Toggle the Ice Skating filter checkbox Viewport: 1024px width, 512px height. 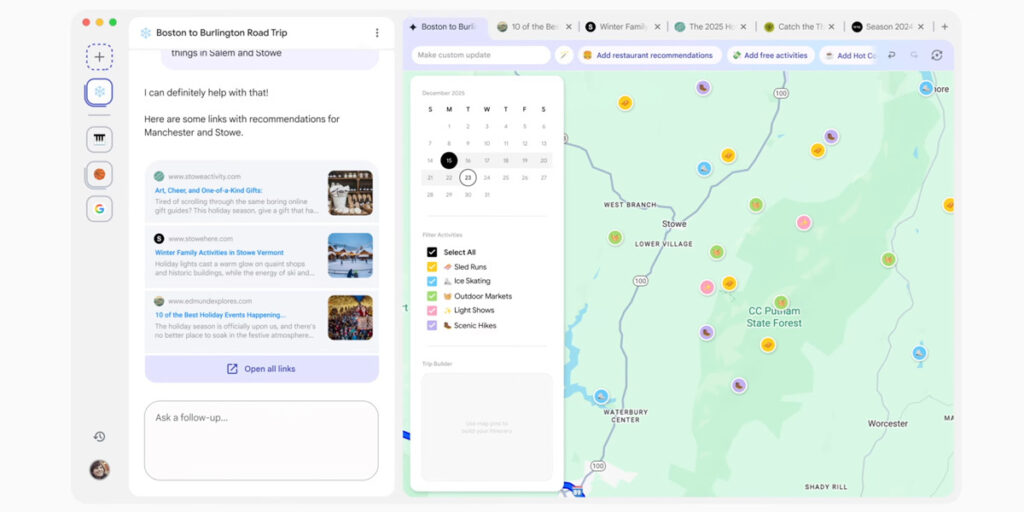[x=432, y=281]
